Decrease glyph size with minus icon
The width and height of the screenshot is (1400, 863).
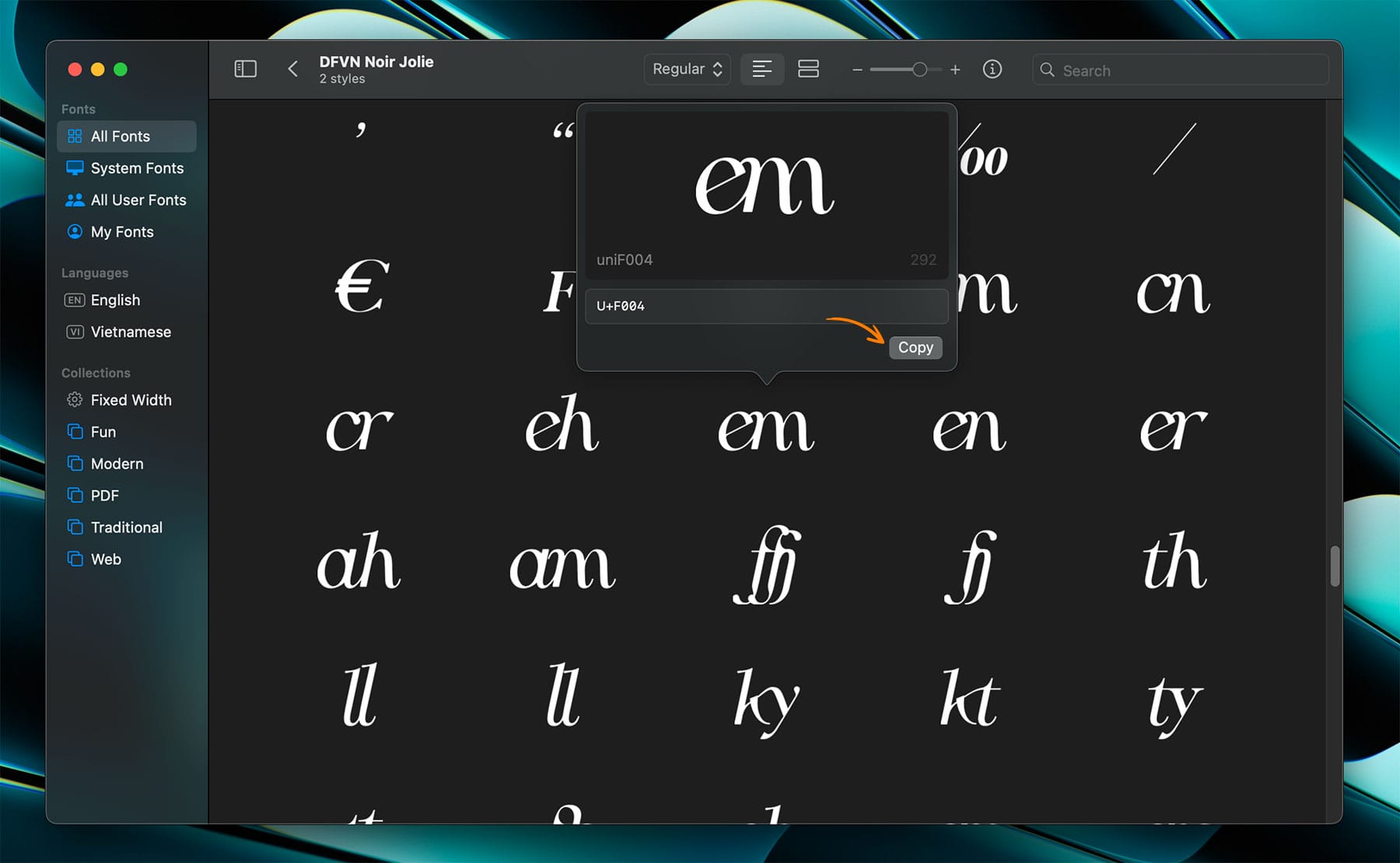(857, 70)
